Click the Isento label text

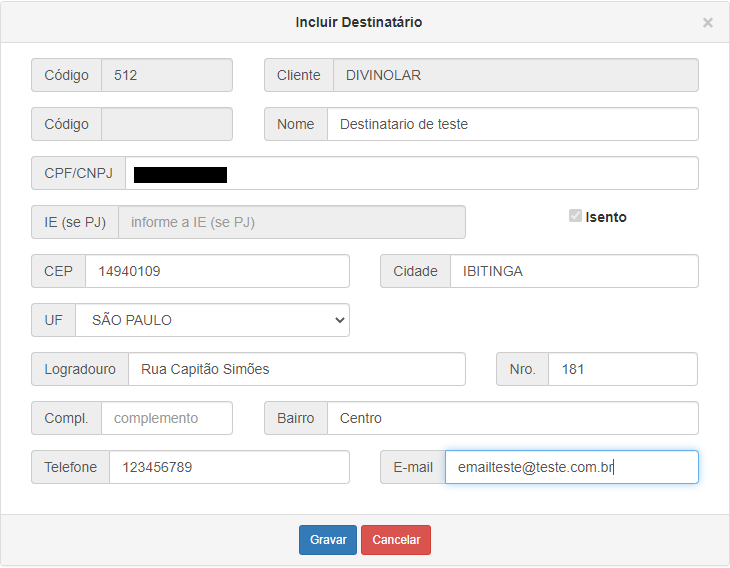pyautogui.click(x=606, y=217)
